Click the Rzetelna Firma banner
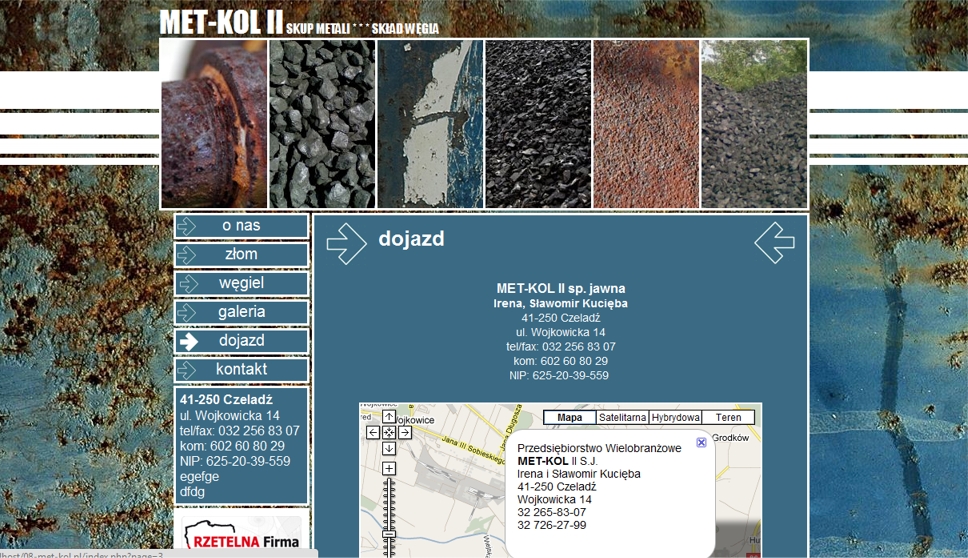The image size is (968, 558). coord(241,533)
